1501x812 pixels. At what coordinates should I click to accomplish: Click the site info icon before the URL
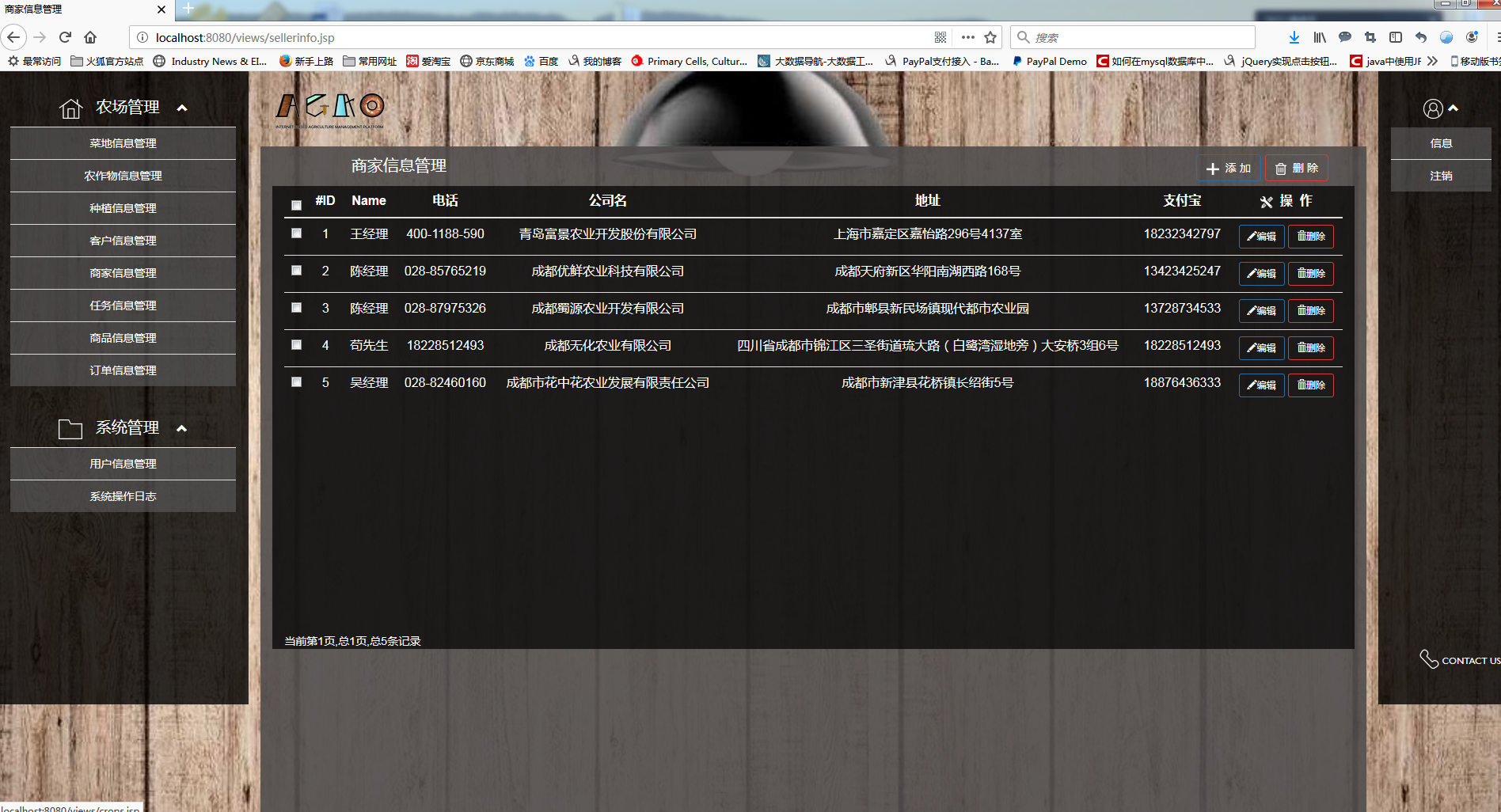pyautogui.click(x=142, y=37)
